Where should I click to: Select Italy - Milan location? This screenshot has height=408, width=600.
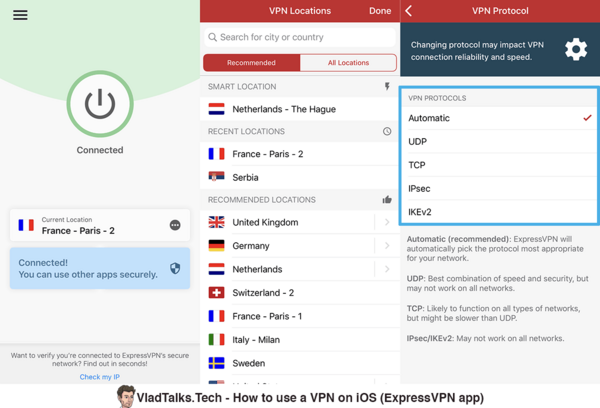pos(300,339)
